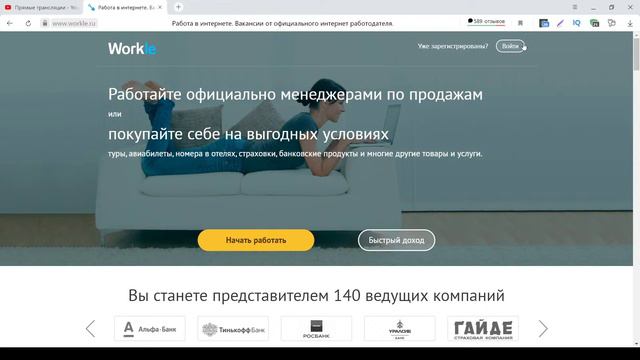Open the browser hamburger menu

pyautogui.click(x=575, y=7)
